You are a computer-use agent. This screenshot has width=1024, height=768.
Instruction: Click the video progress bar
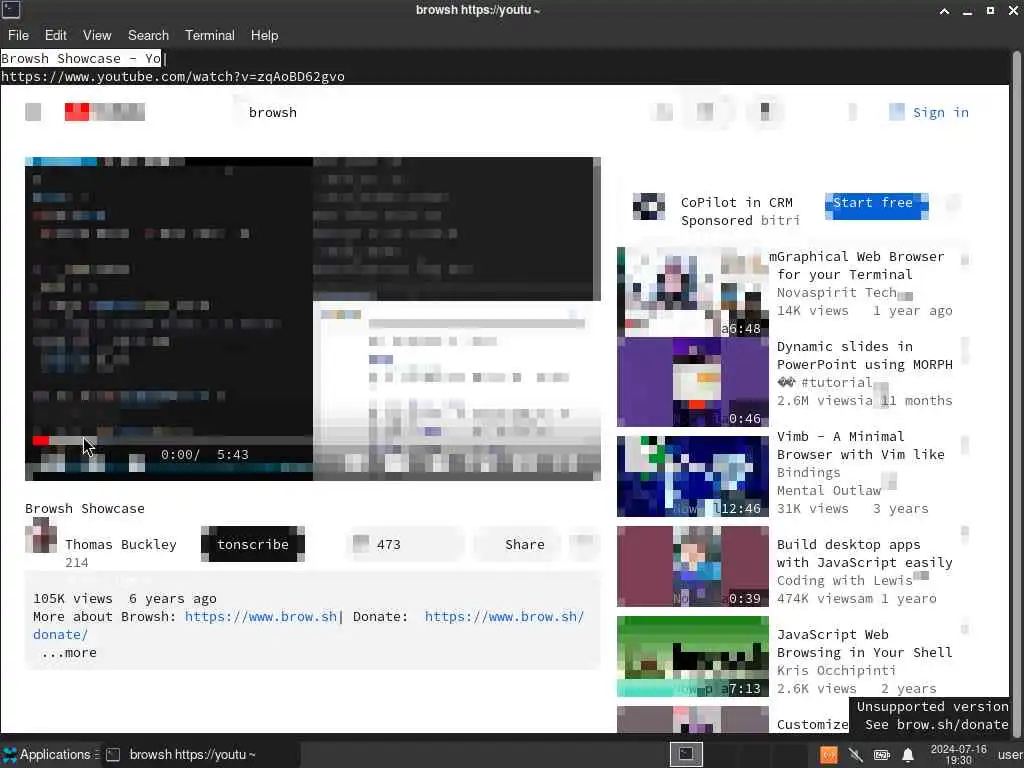pyautogui.click(x=312, y=441)
